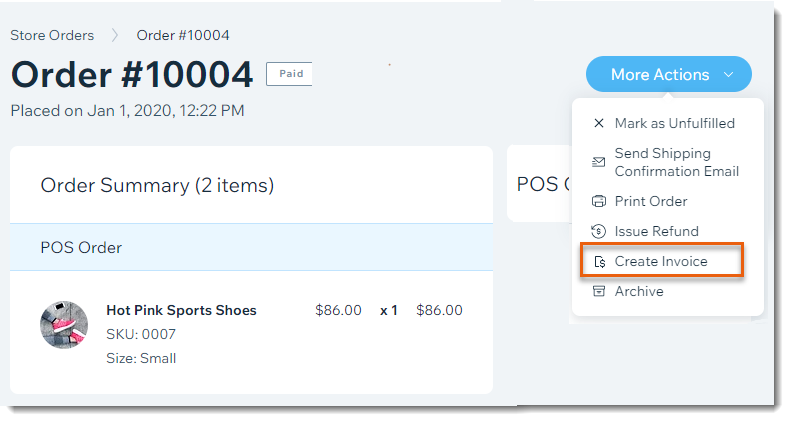The image size is (789, 421).
Task: Open the Hot Pink Sports Shoes product name
Action: pos(181,310)
